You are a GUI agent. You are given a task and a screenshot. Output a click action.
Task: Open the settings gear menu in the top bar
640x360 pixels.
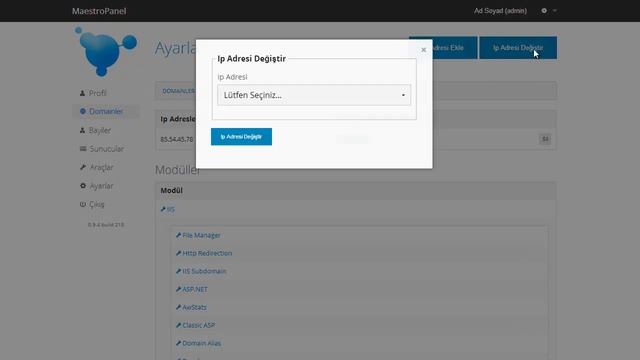coord(548,11)
